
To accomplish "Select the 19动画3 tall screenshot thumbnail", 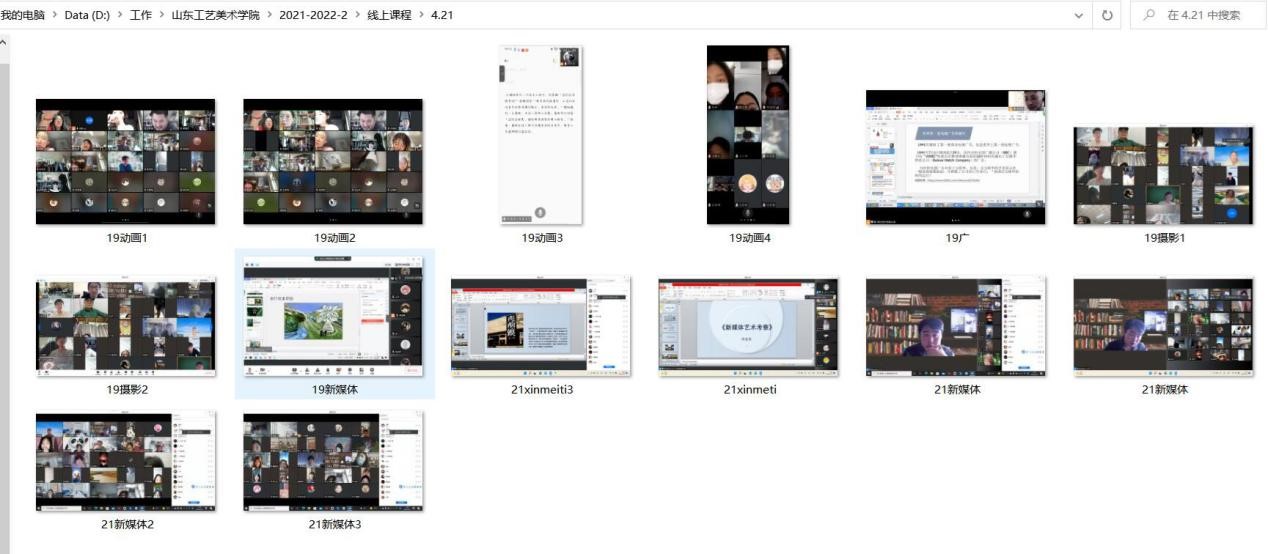I will (541, 135).
